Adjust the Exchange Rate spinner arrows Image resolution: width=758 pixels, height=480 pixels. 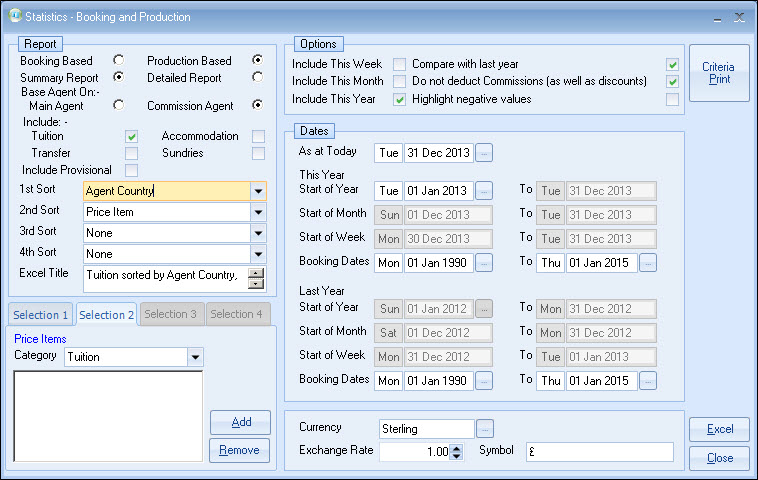tap(457, 452)
